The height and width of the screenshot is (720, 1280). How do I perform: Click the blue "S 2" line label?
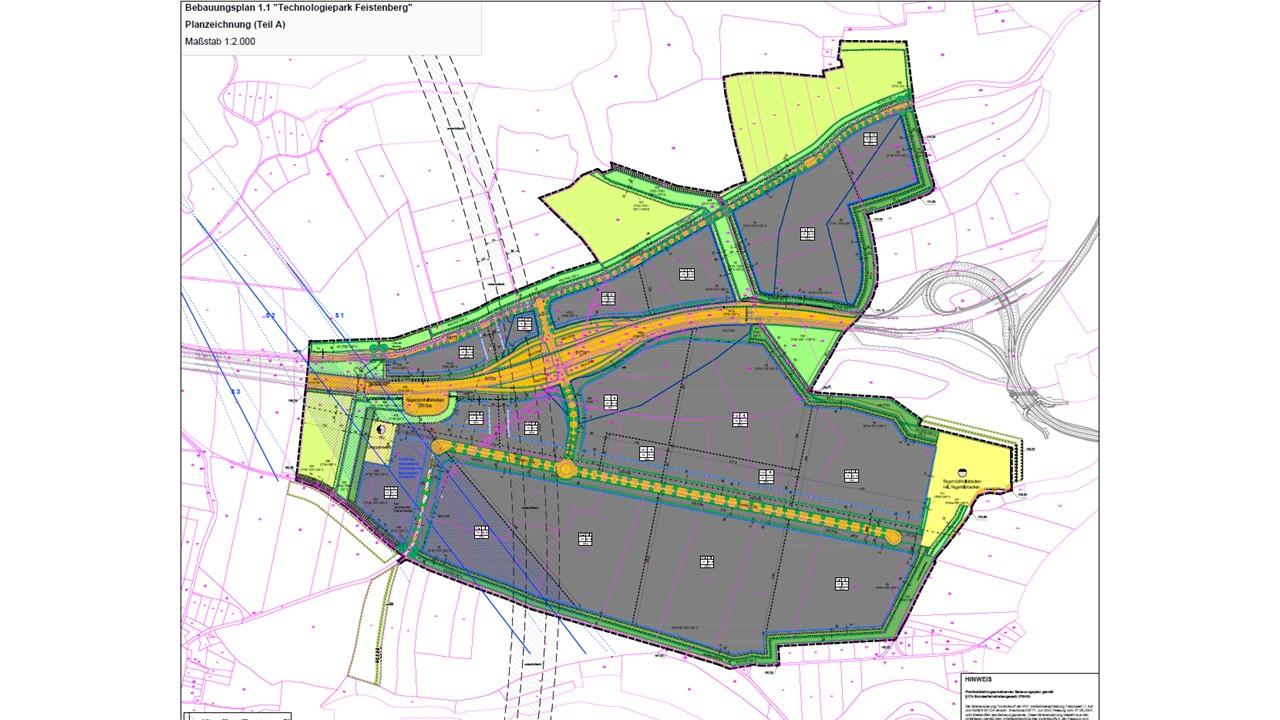click(x=269, y=316)
